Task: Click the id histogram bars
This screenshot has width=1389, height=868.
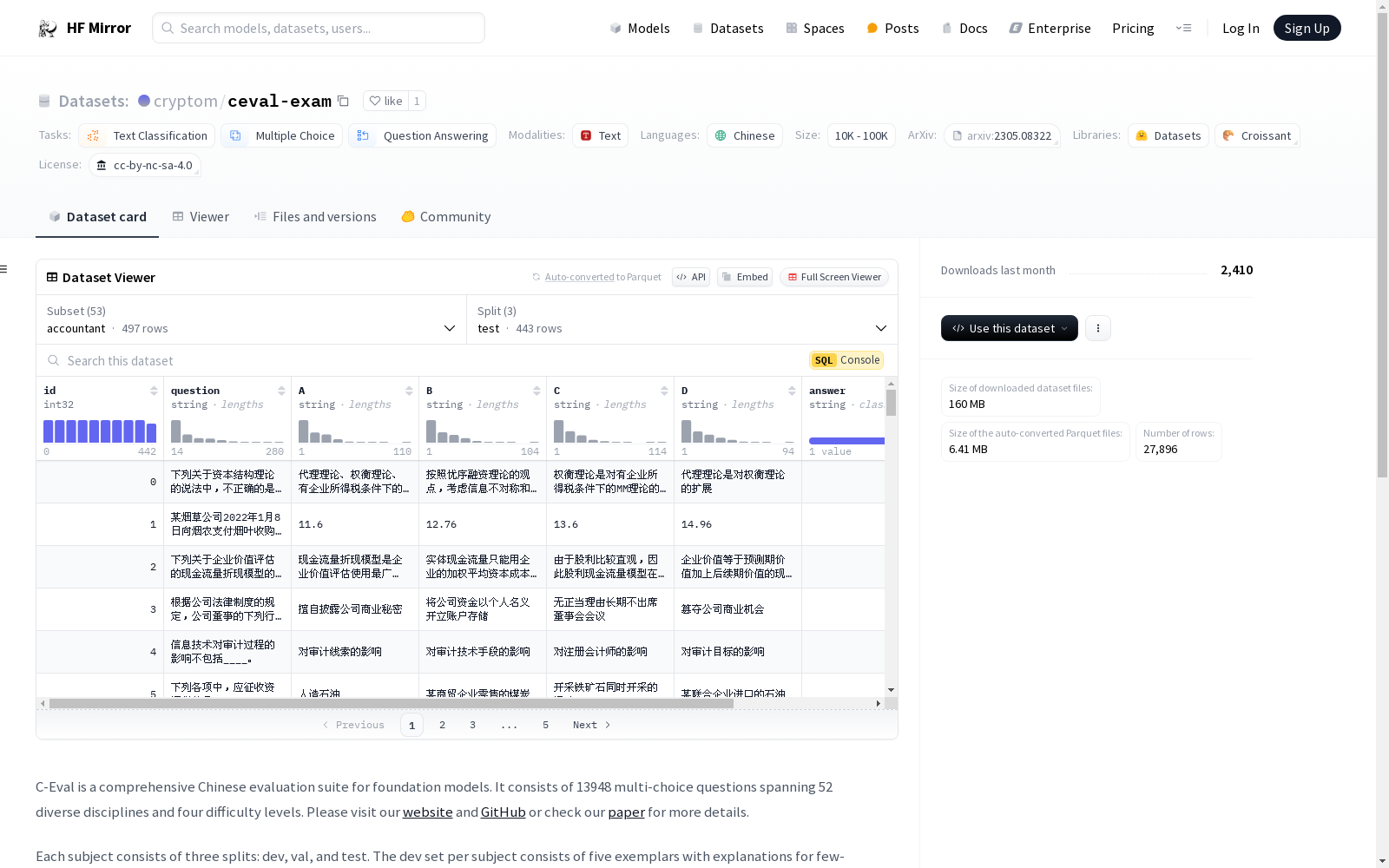Action: point(100,431)
